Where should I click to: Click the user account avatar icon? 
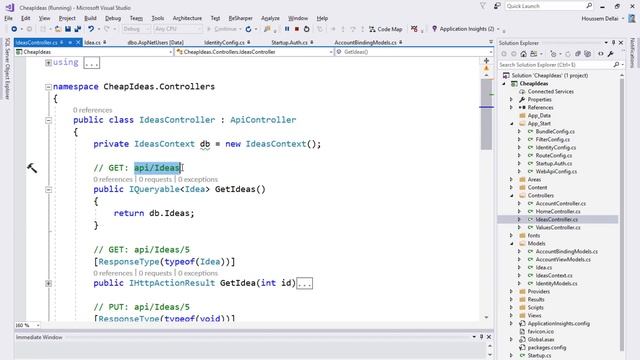point(632,18)
